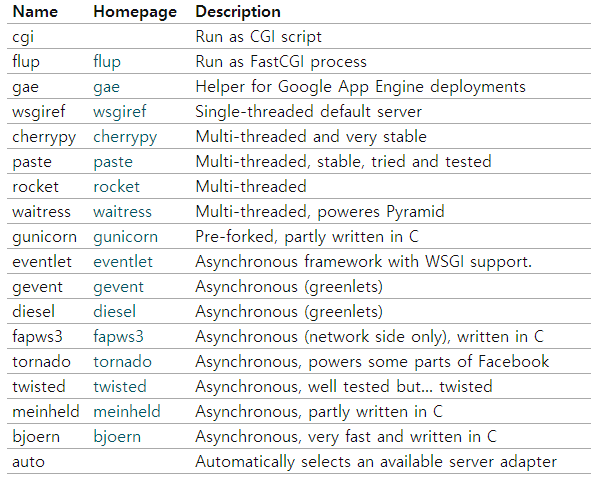The width and height of the screenshot is (591, 479).
Task: Open the flup homepage link
Action: pos(107,62)
